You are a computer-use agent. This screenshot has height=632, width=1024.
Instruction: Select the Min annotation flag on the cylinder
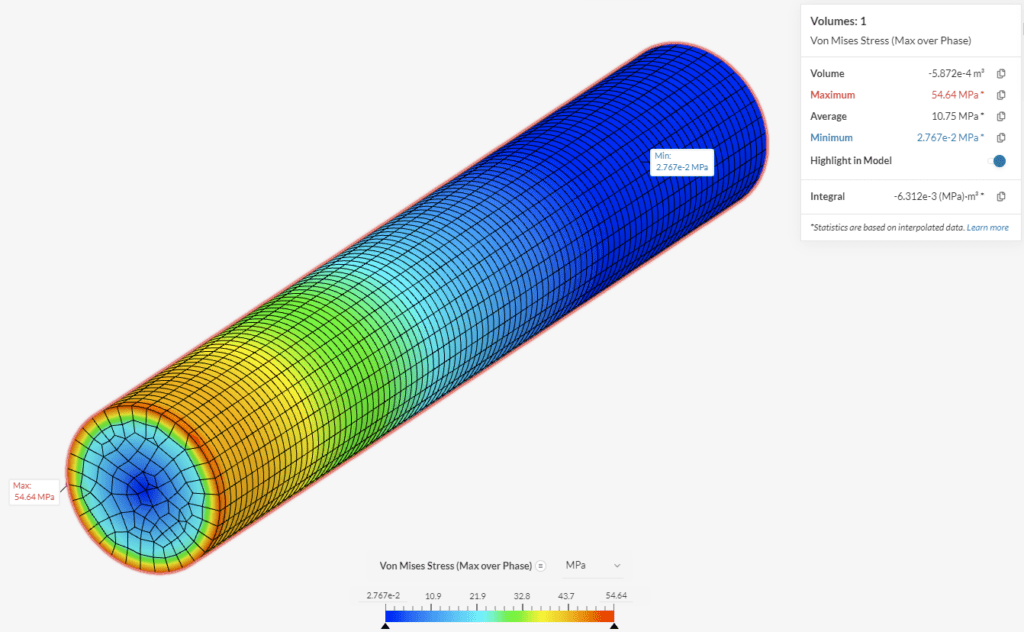681,162
